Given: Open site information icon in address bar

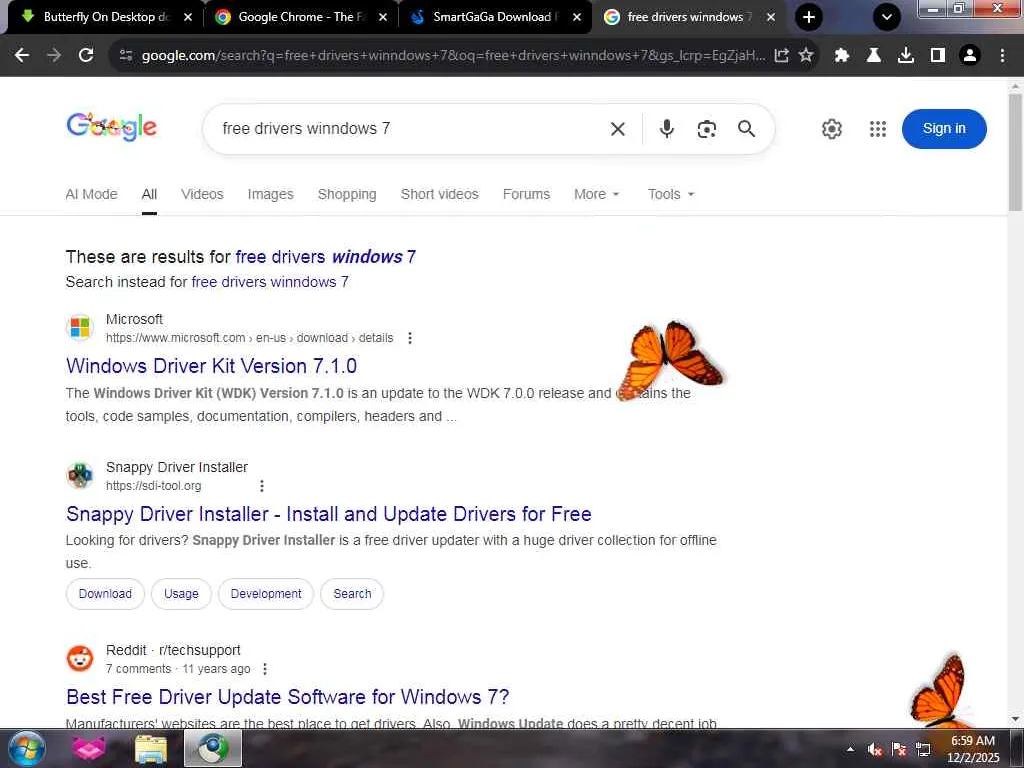Looking at the screenshot, I should tap(126, 56).
